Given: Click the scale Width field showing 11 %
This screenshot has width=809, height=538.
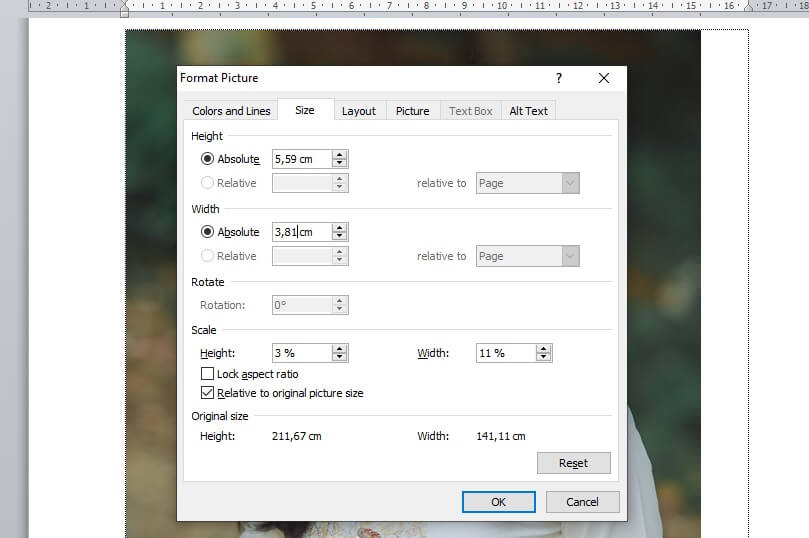Looking at the screenshot, I should (x=506, y=353).
